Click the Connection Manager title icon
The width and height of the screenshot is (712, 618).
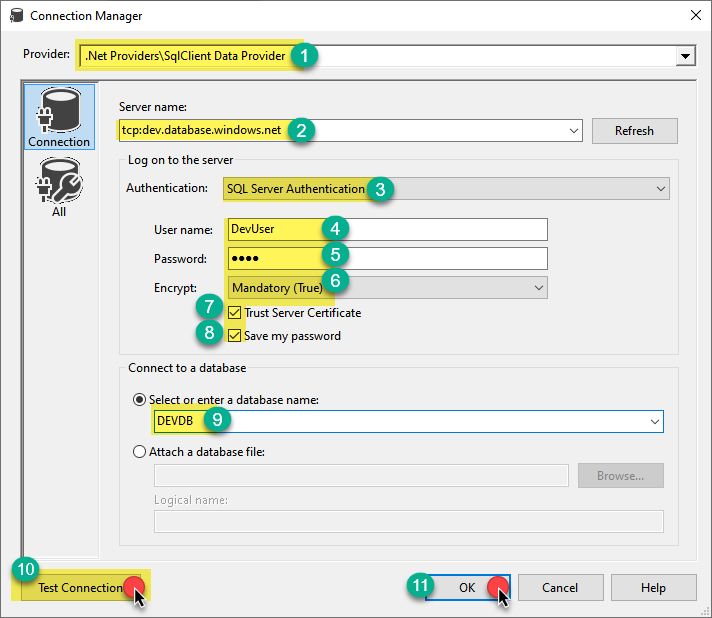[x=16, y=15]
